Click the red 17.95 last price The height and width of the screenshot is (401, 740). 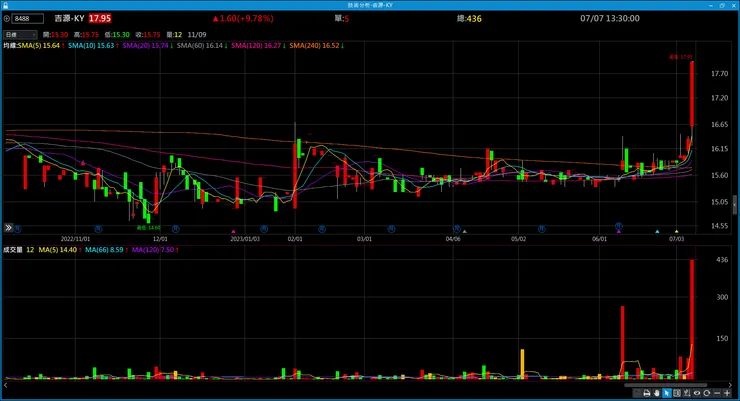pos(100,18)
